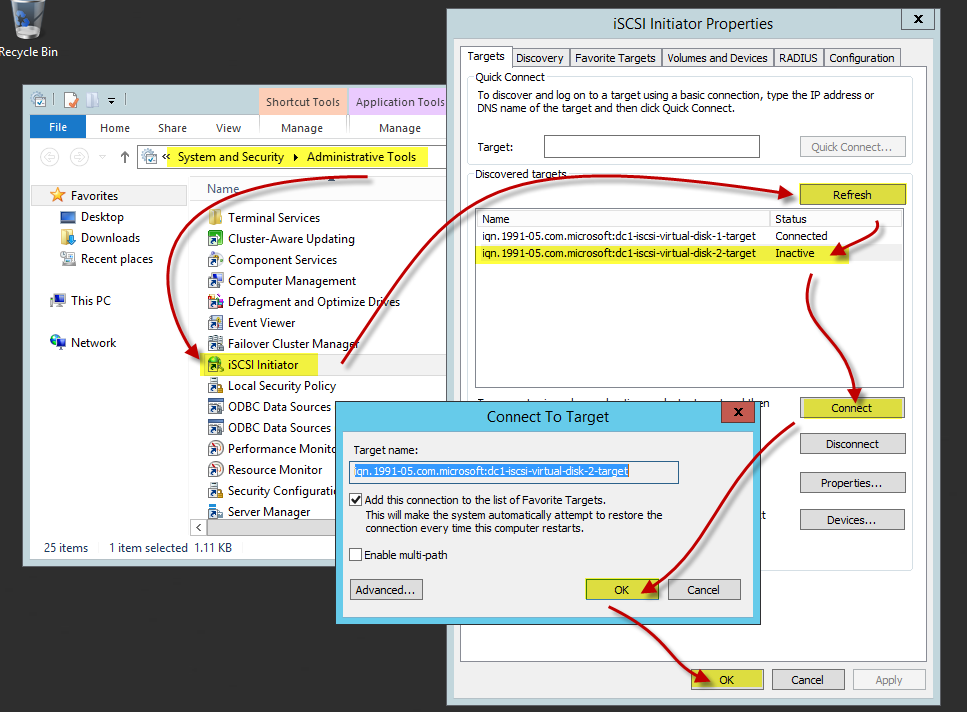Open the Configuration tab
The width and height of the screenshot is (967, 712).
tap(862, 58)
